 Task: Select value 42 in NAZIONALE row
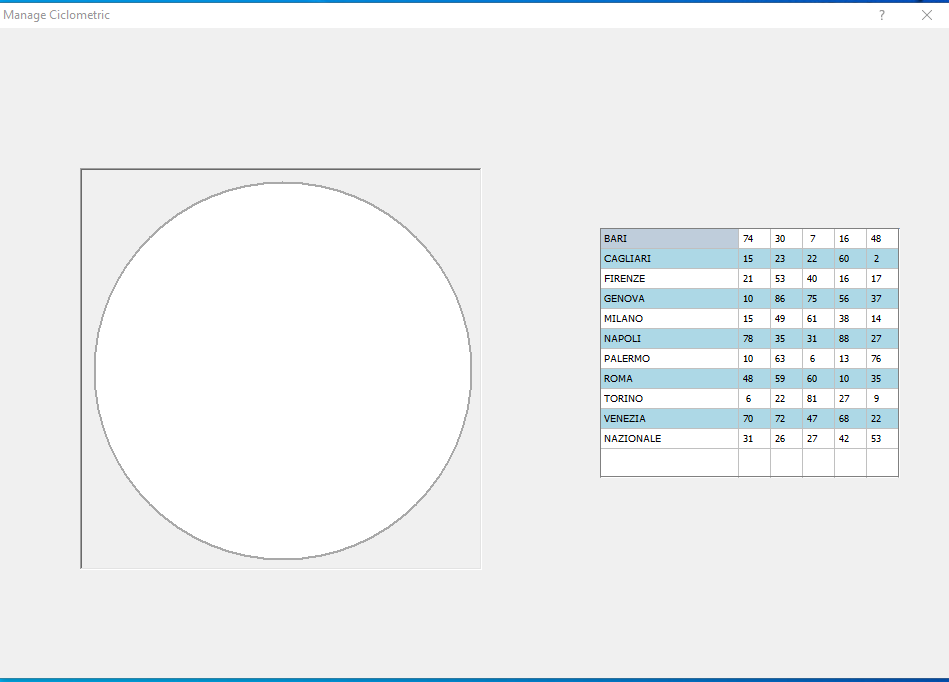pyautogui.click(x=850, y=438)
